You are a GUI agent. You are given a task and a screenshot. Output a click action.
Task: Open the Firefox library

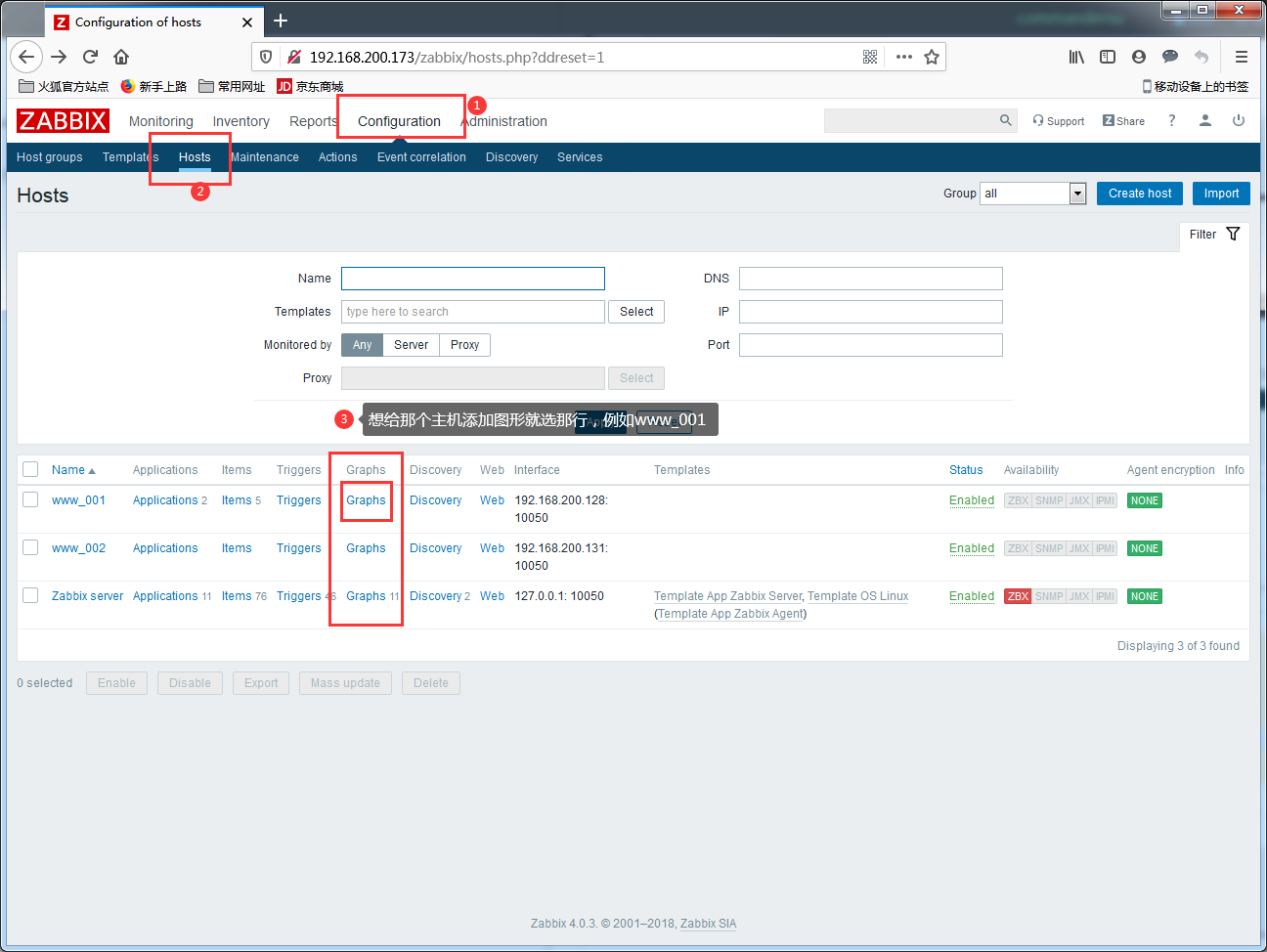[1076, 57]
